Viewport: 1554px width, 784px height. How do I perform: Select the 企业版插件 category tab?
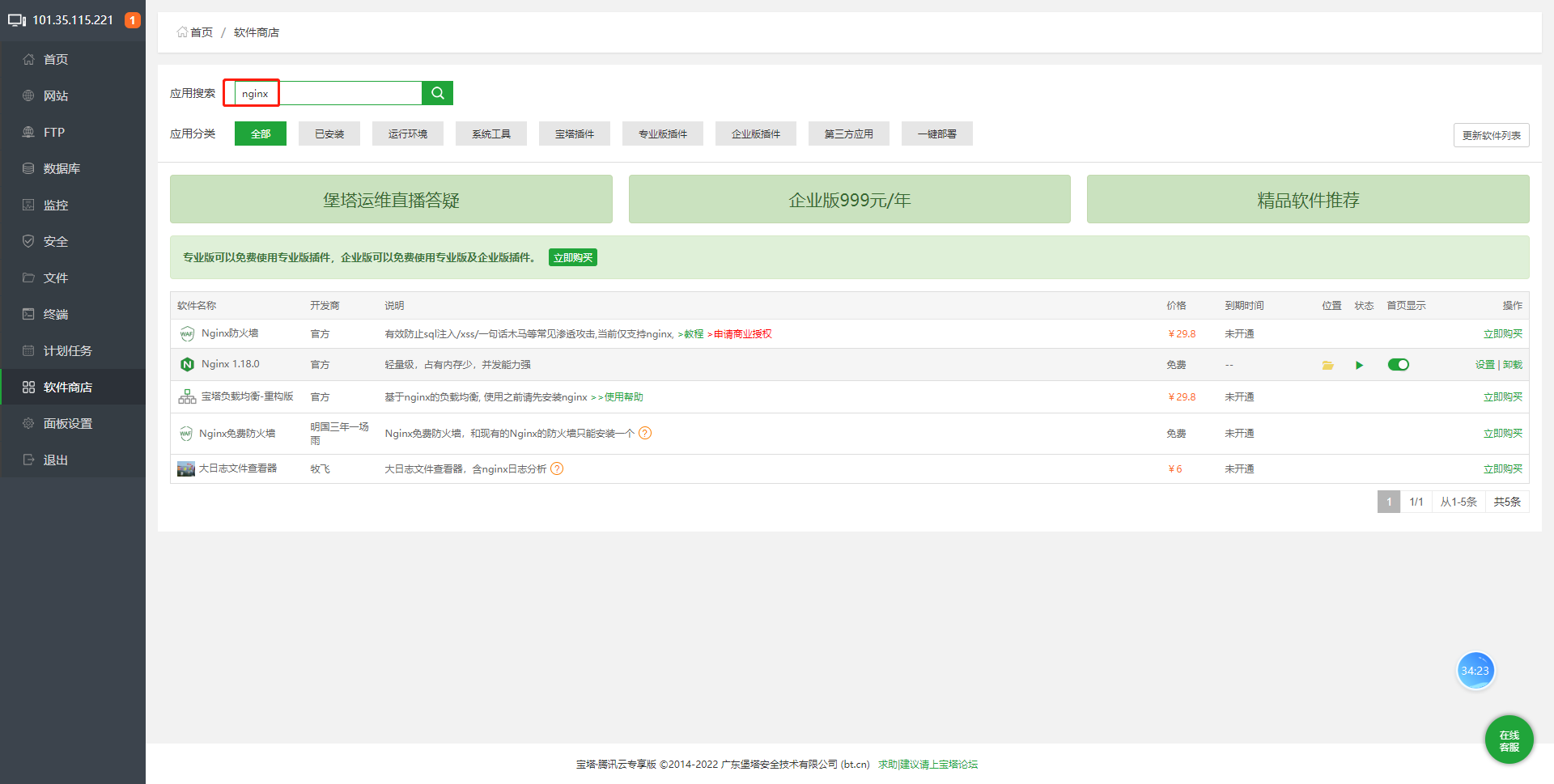pyautogui.click(x=756, y=133)
